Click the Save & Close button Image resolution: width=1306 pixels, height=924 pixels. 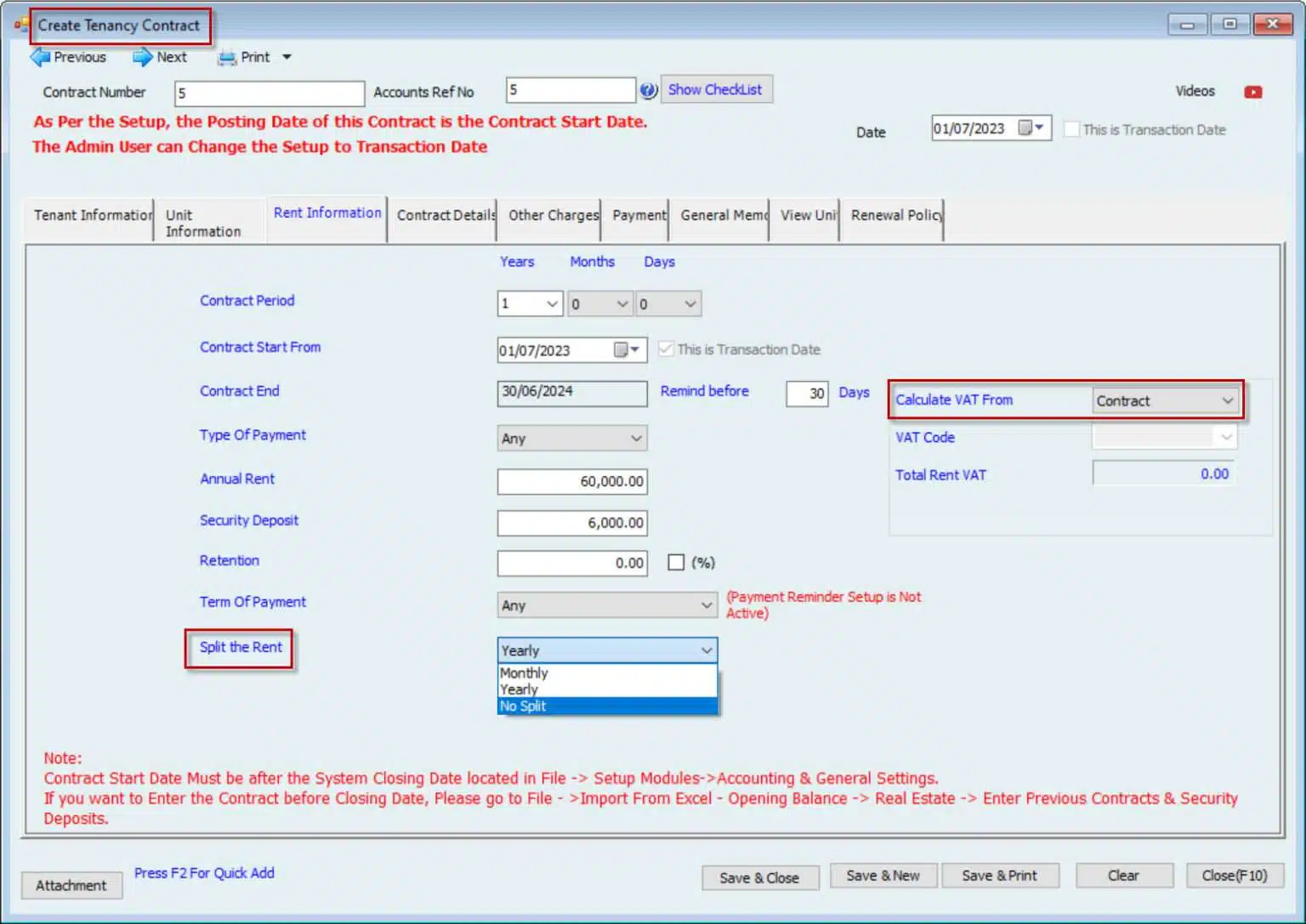point(759,877)
